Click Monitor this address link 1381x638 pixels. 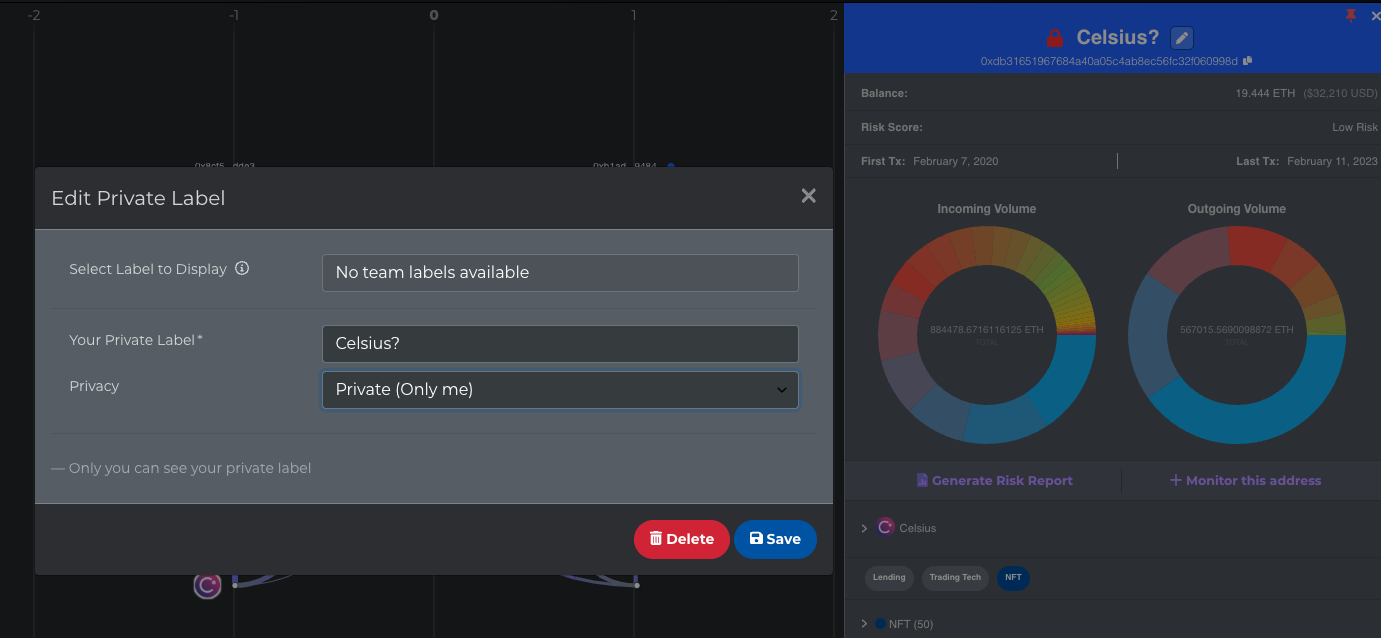coord(1245,481)
